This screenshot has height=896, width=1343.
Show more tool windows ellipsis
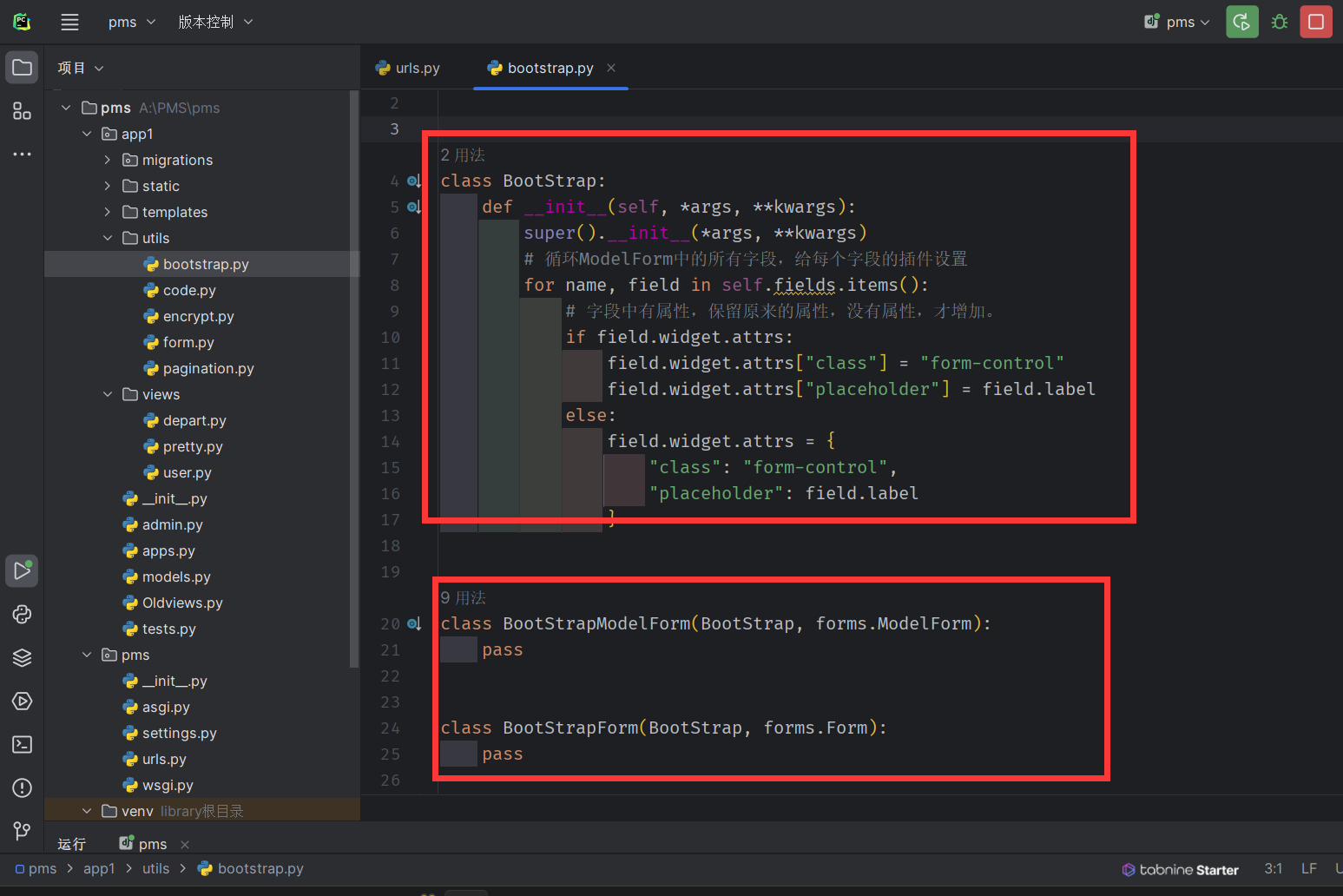tap(22, 155)
